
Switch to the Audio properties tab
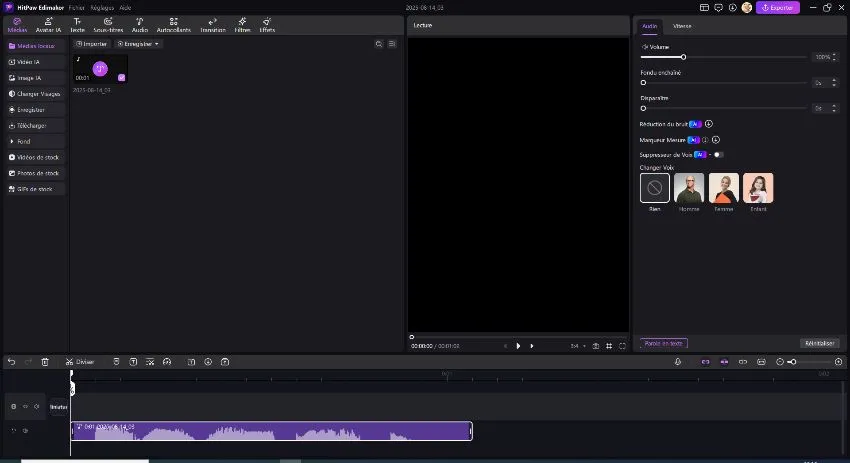pos(649,26)
